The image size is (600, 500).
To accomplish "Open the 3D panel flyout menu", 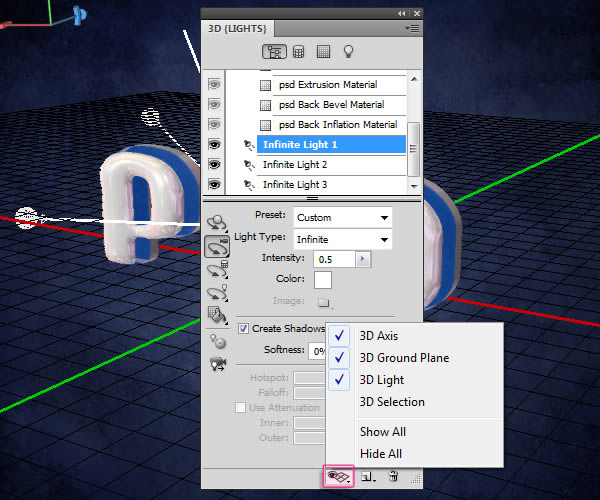I will (x=412, y=30).
